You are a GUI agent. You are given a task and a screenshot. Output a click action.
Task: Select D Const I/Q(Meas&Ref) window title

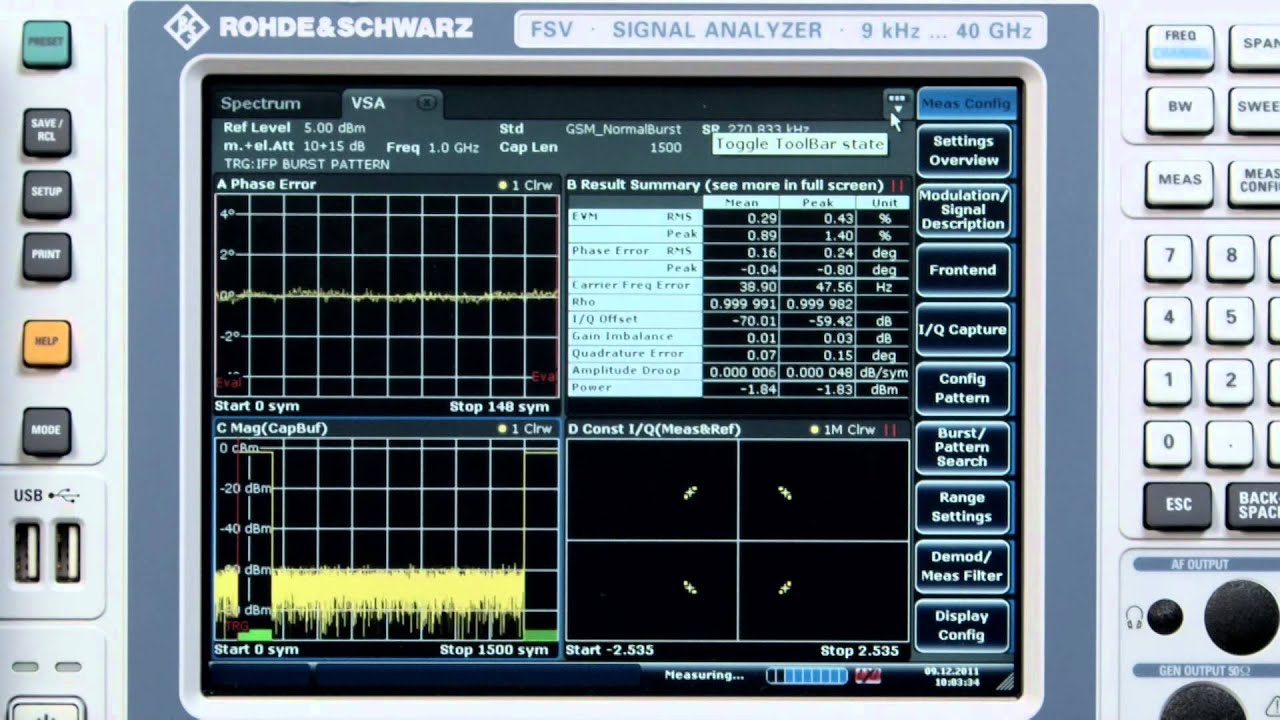(x=654, y=429)
